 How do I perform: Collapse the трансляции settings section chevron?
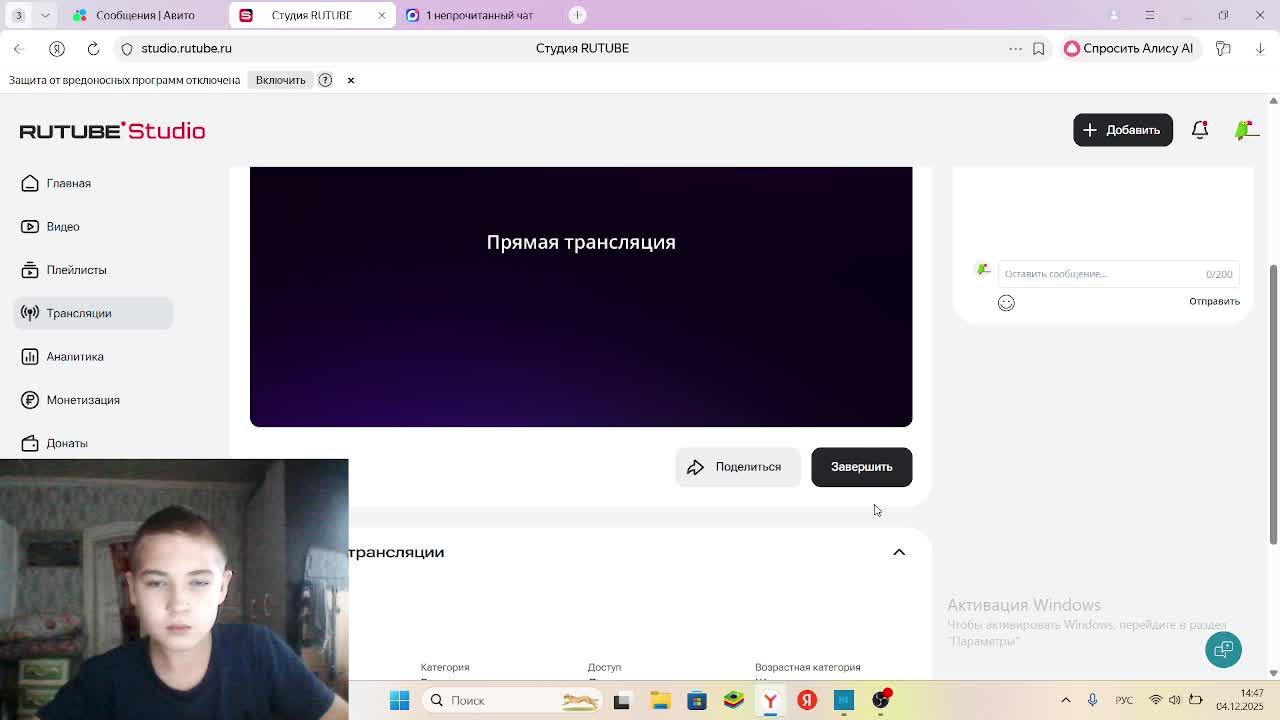[899, 552]
